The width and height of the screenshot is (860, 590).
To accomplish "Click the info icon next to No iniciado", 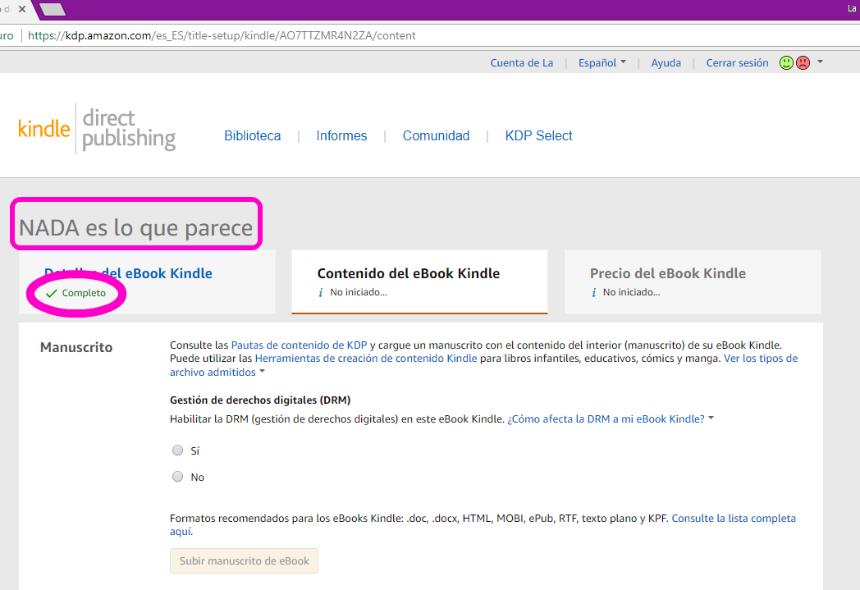I will tap(323, 290).
